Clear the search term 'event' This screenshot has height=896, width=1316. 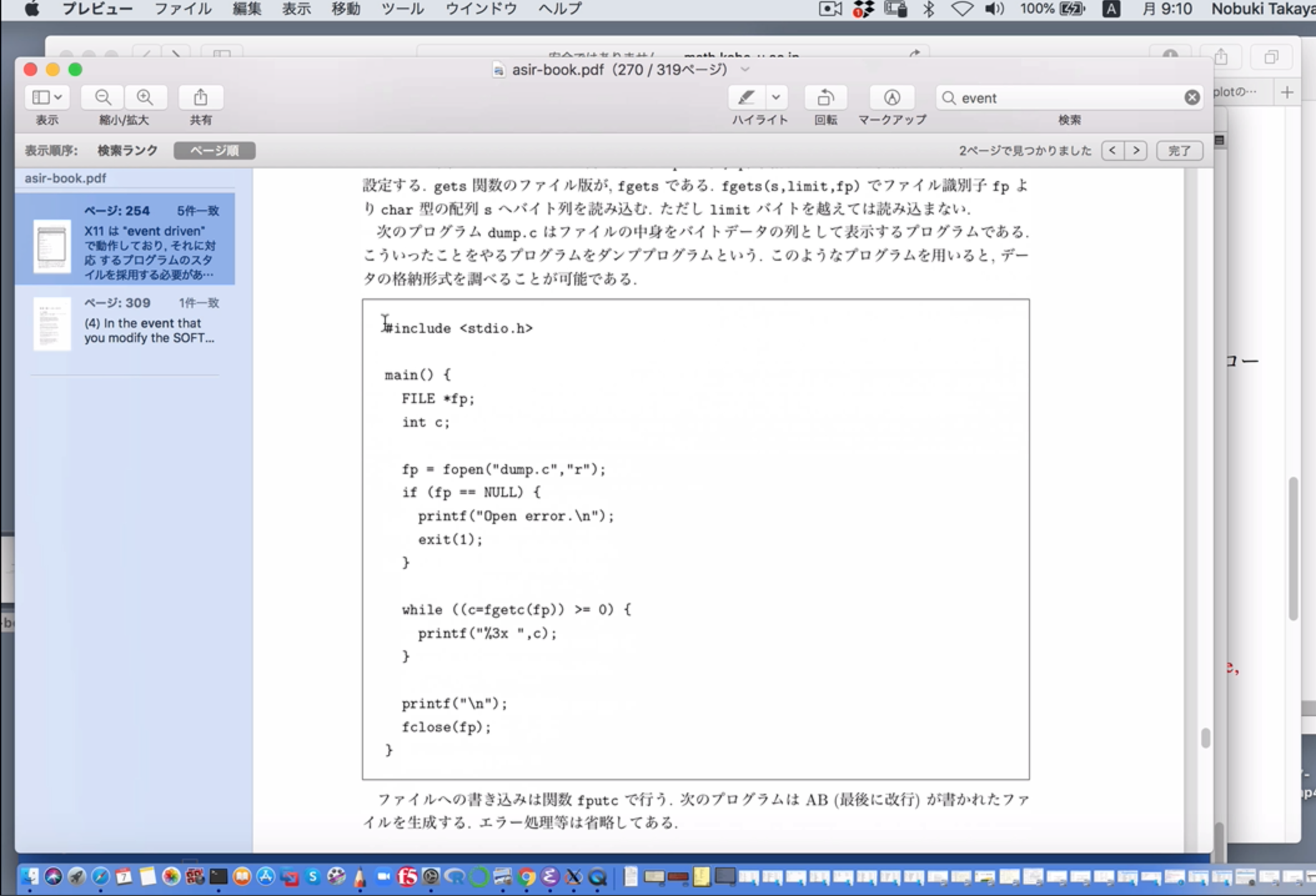coord(1192,97)
